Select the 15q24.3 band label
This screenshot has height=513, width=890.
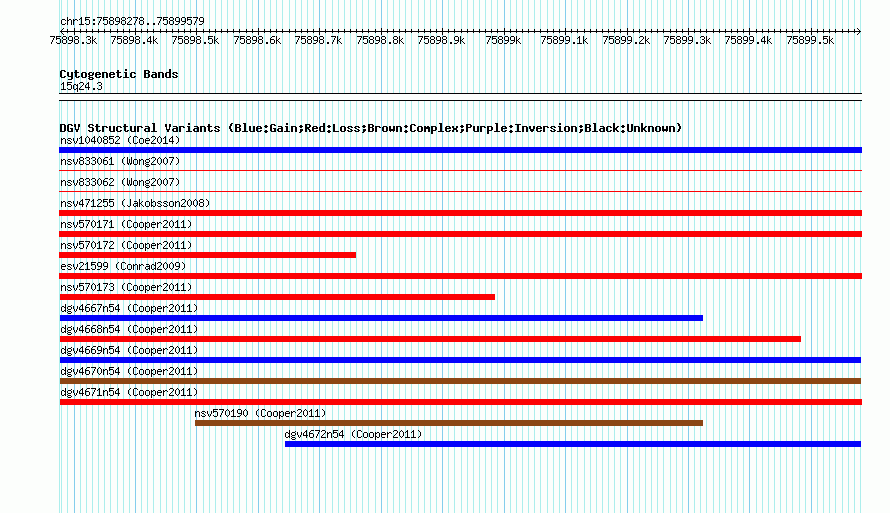[81, 86]
